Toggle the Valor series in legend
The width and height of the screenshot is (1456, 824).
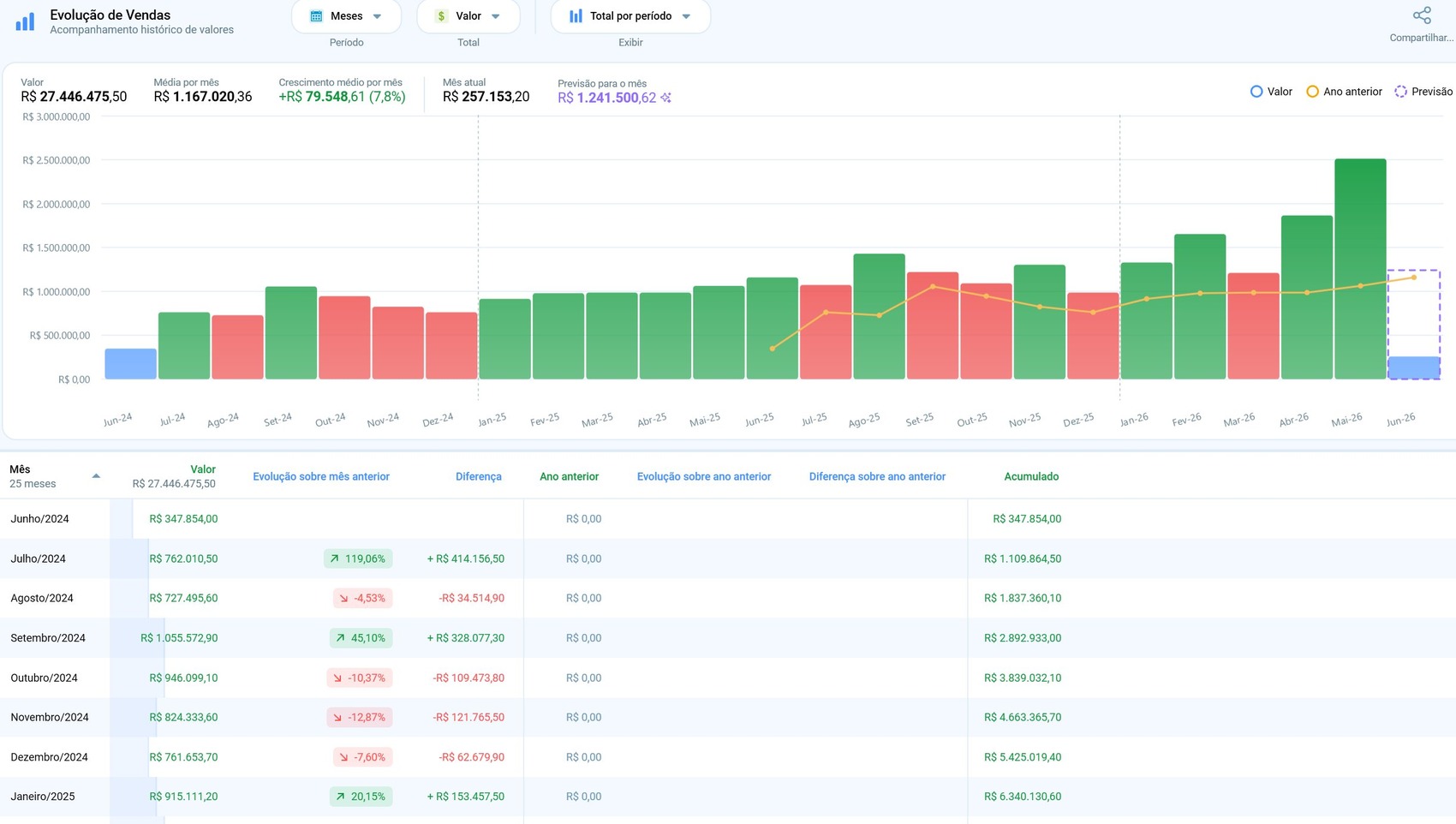[x=1271, y=92]
